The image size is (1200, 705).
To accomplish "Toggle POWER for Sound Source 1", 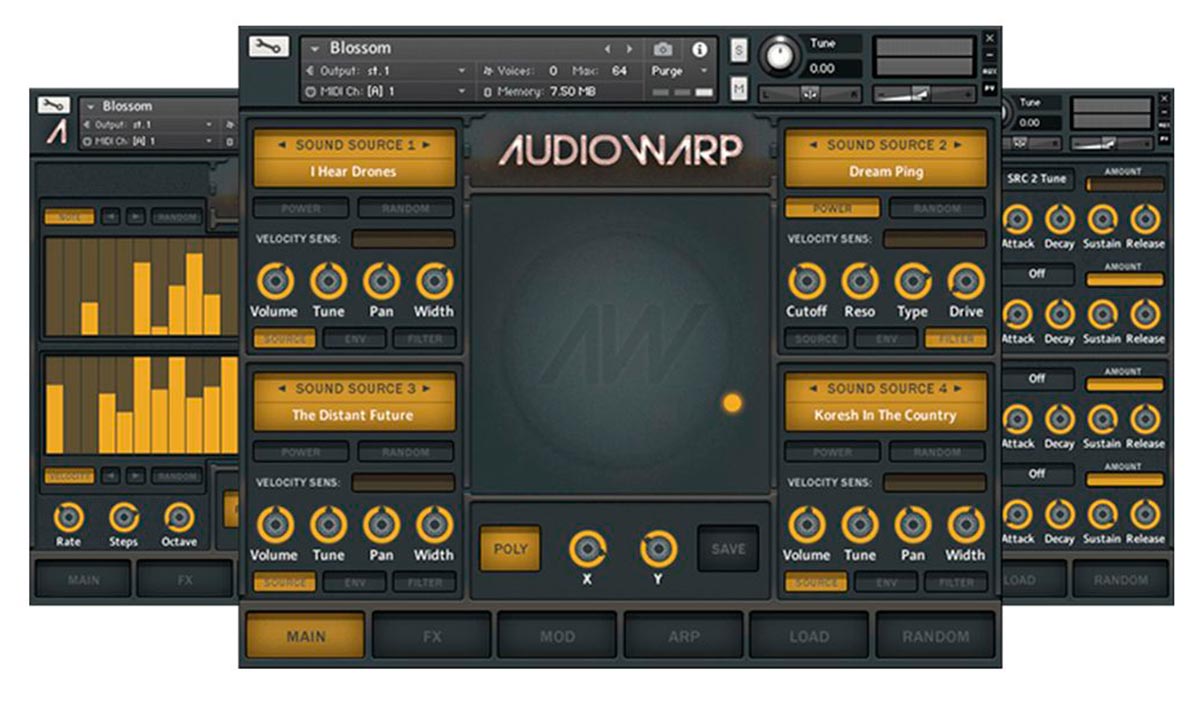I will pos(301,209).
